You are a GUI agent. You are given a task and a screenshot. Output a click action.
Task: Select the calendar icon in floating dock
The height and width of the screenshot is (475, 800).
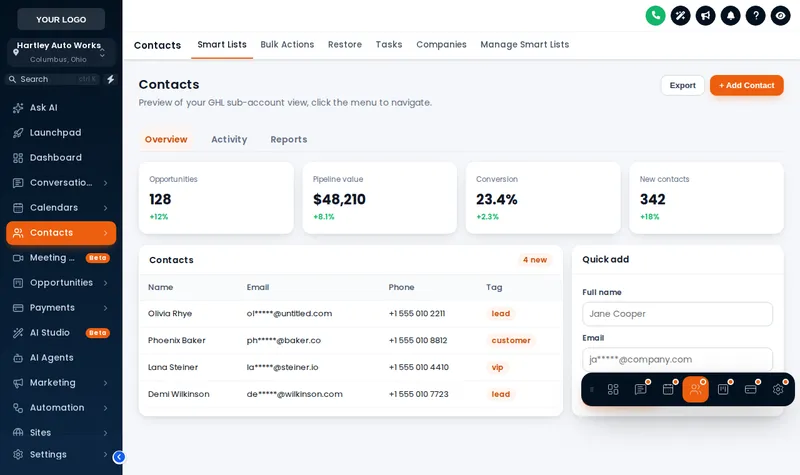tap(668, 389)
